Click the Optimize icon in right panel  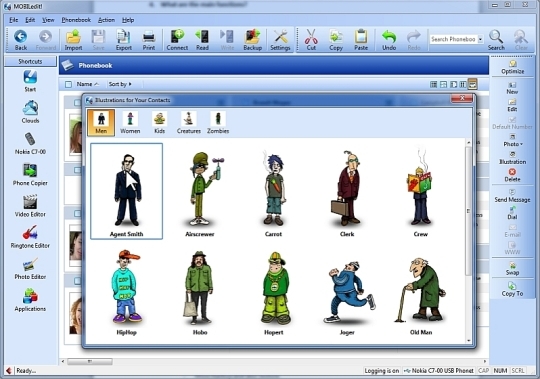click(512, 67)
